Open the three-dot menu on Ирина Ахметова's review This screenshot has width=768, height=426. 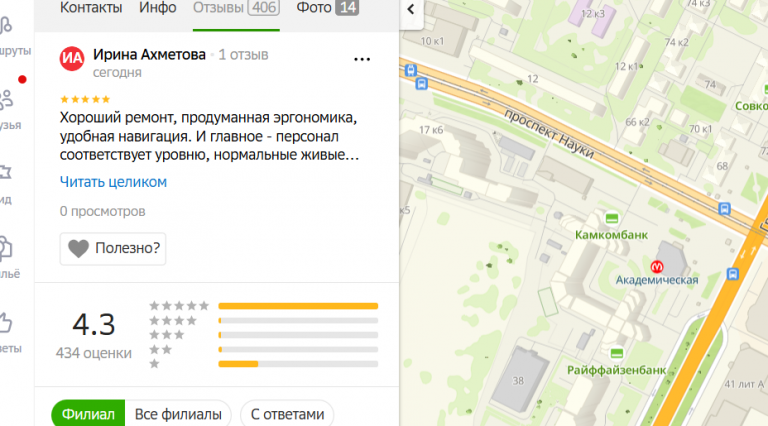[362, 59]
